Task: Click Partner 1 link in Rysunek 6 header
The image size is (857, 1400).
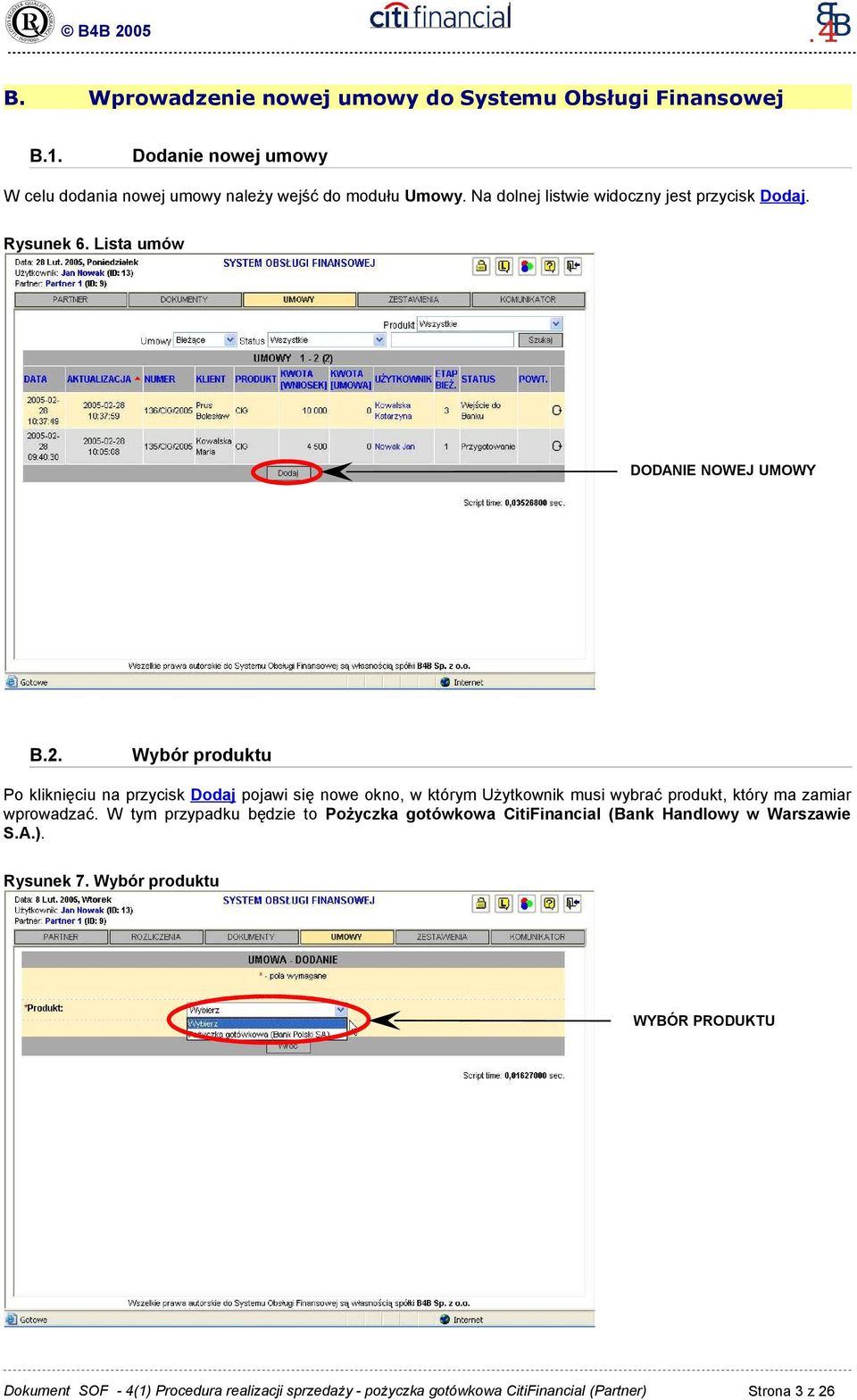Action: [63, 284]
